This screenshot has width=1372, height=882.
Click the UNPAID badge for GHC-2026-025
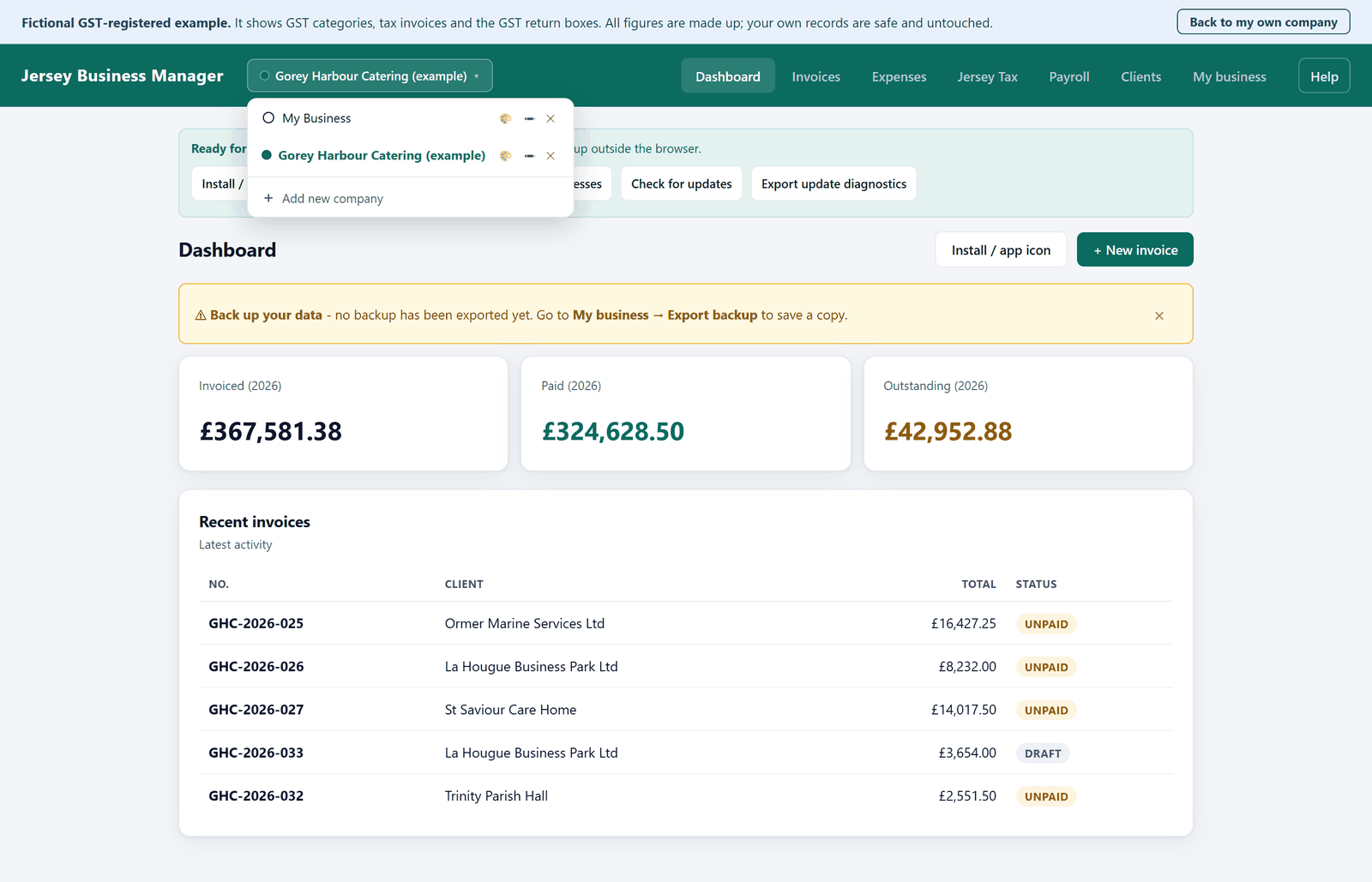(1046, 624)
